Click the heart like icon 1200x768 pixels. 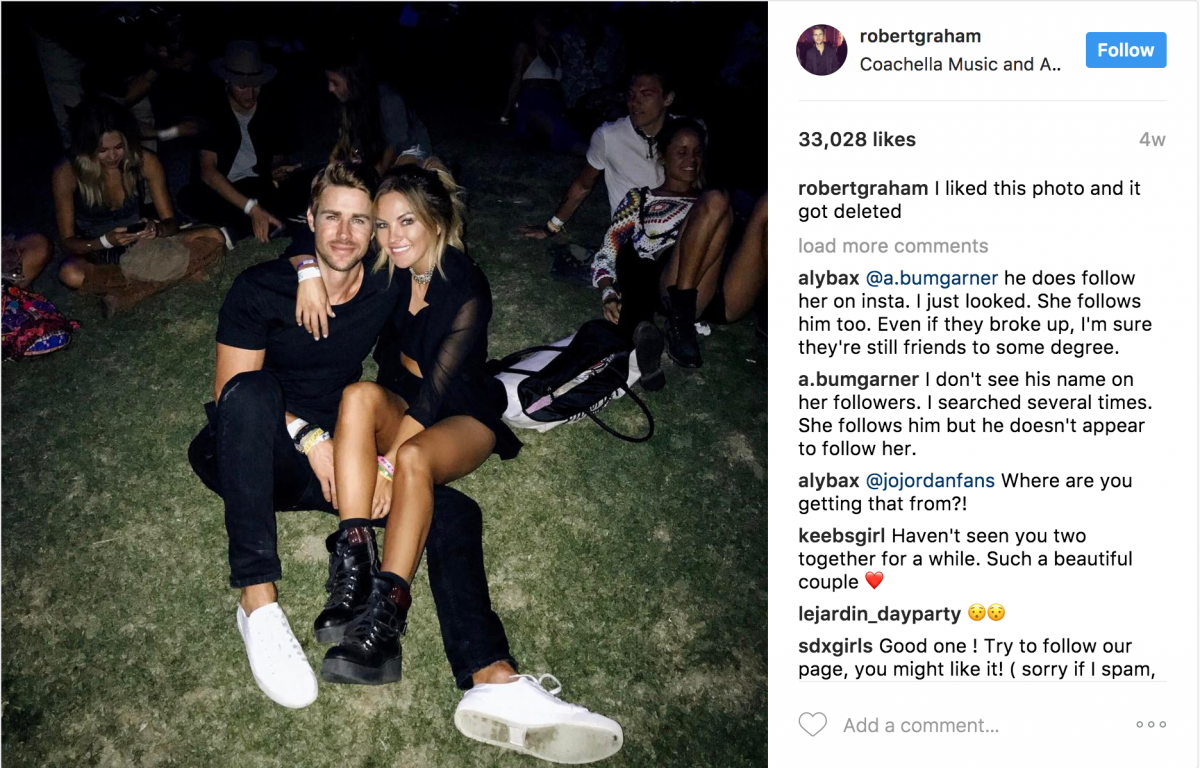(813, 725)
